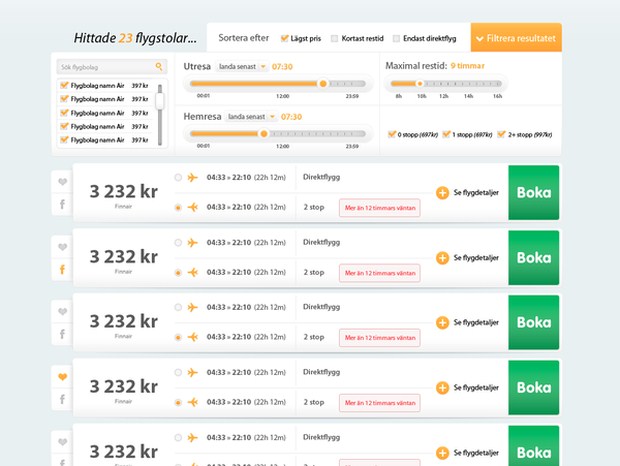Screen dimensions: 620x466
Task: Uncheck the 0 stopp (697kr) filter
Action: (x=392, y=134)
